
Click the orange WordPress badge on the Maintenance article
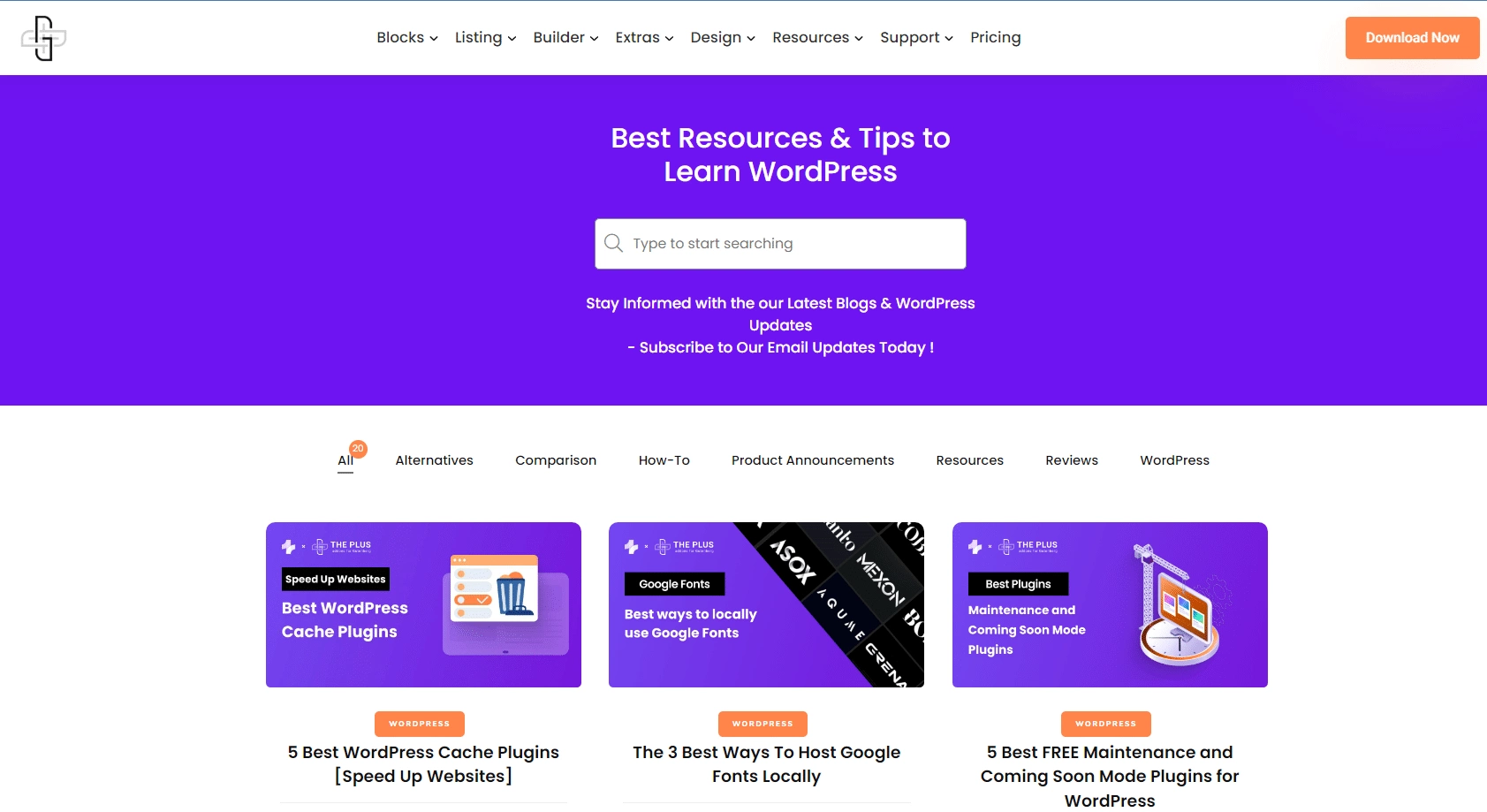1106,724
